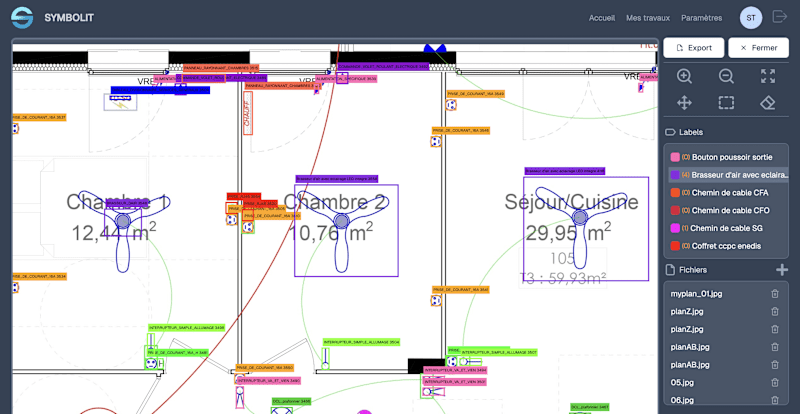Click the Fichiers section heading
The image size is (800, 414).
(693, 270)
